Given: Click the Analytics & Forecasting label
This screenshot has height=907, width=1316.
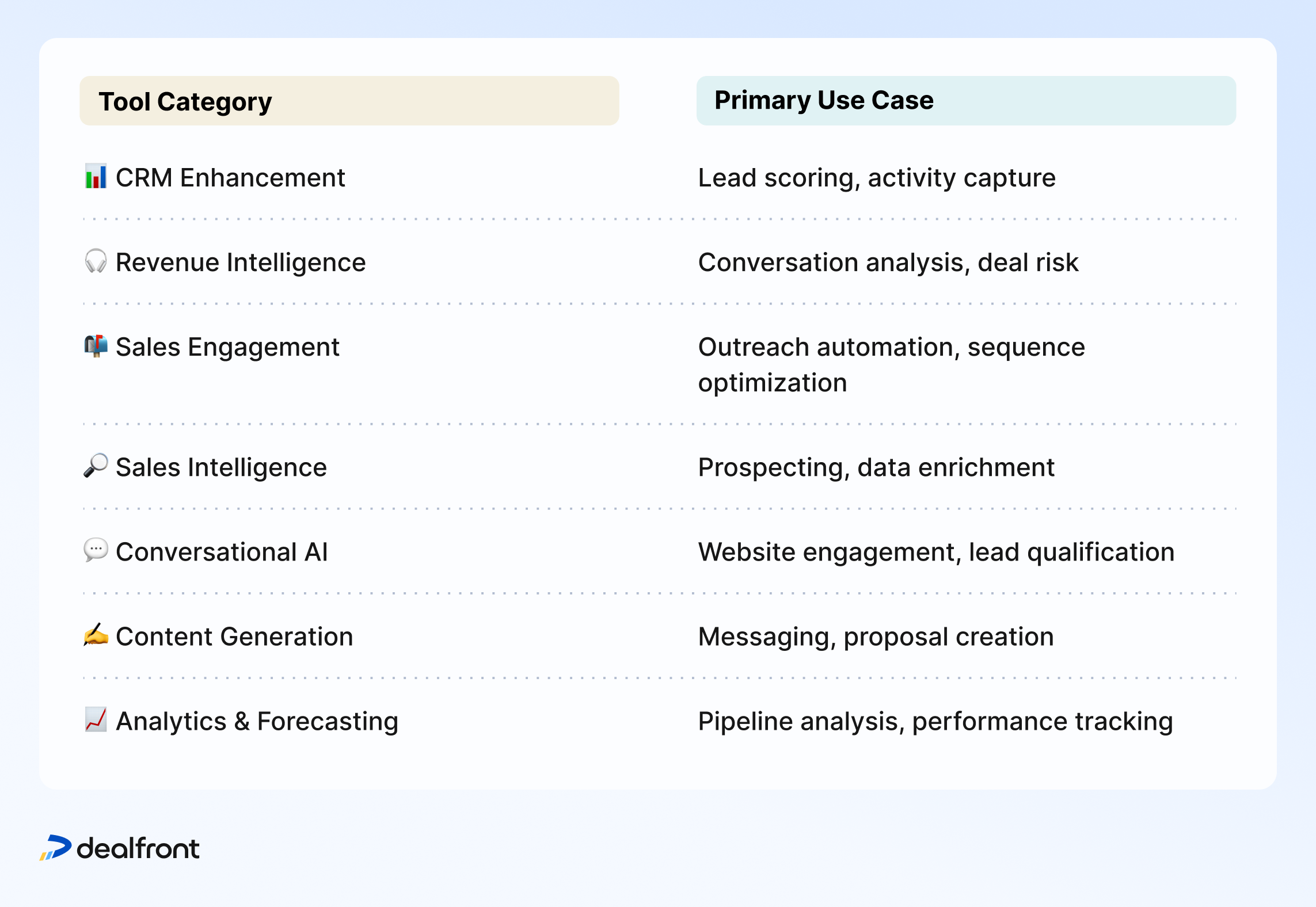Looking at the screenshot, I should pos(257,722).
